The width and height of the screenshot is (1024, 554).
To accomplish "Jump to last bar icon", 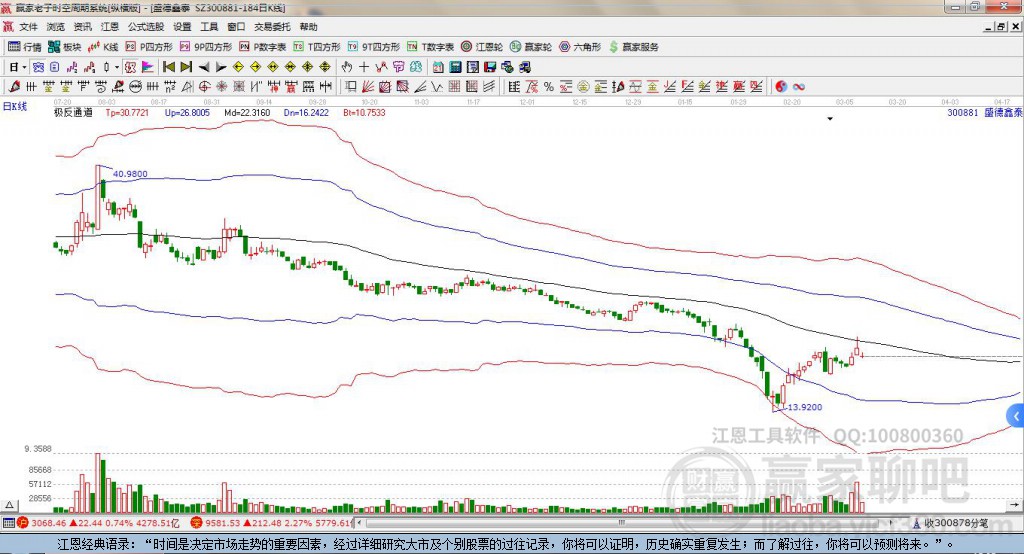I will tap(186, 67).
